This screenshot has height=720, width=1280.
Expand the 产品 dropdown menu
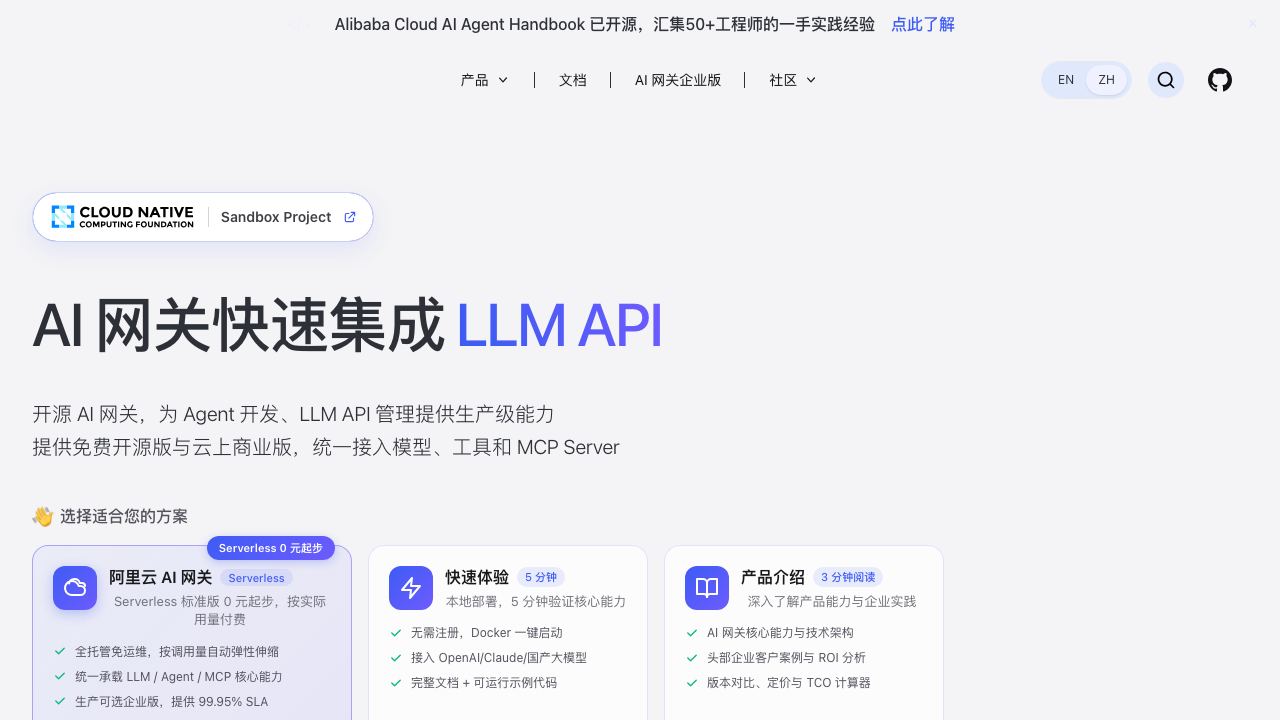pos(484,80)
